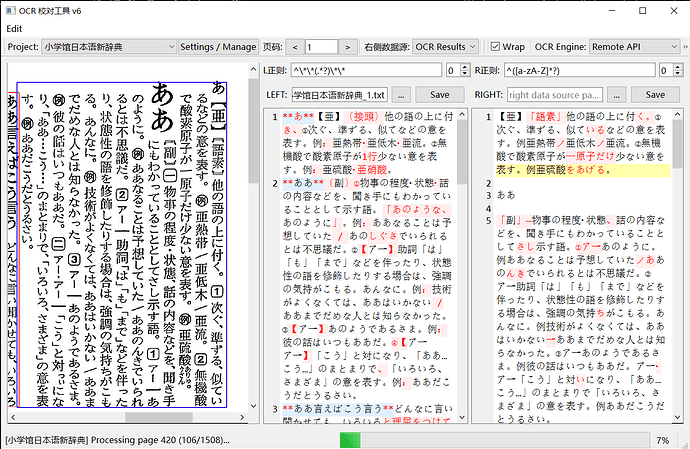This screenshot has width=690, height=449.
Task: Click the page number input field
Action: [321, 47]
